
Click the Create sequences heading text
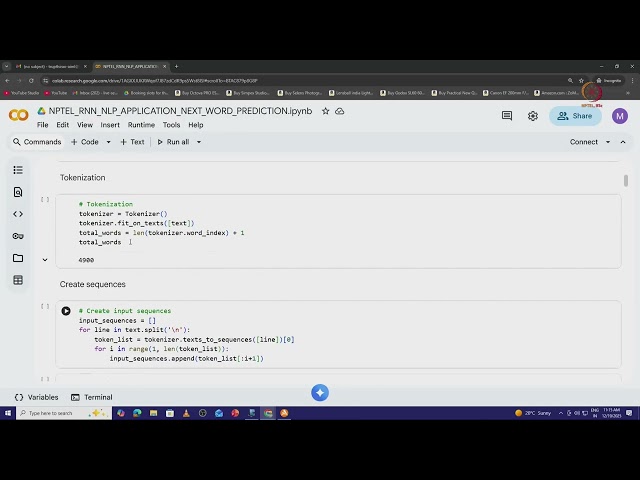coord(93,284)
